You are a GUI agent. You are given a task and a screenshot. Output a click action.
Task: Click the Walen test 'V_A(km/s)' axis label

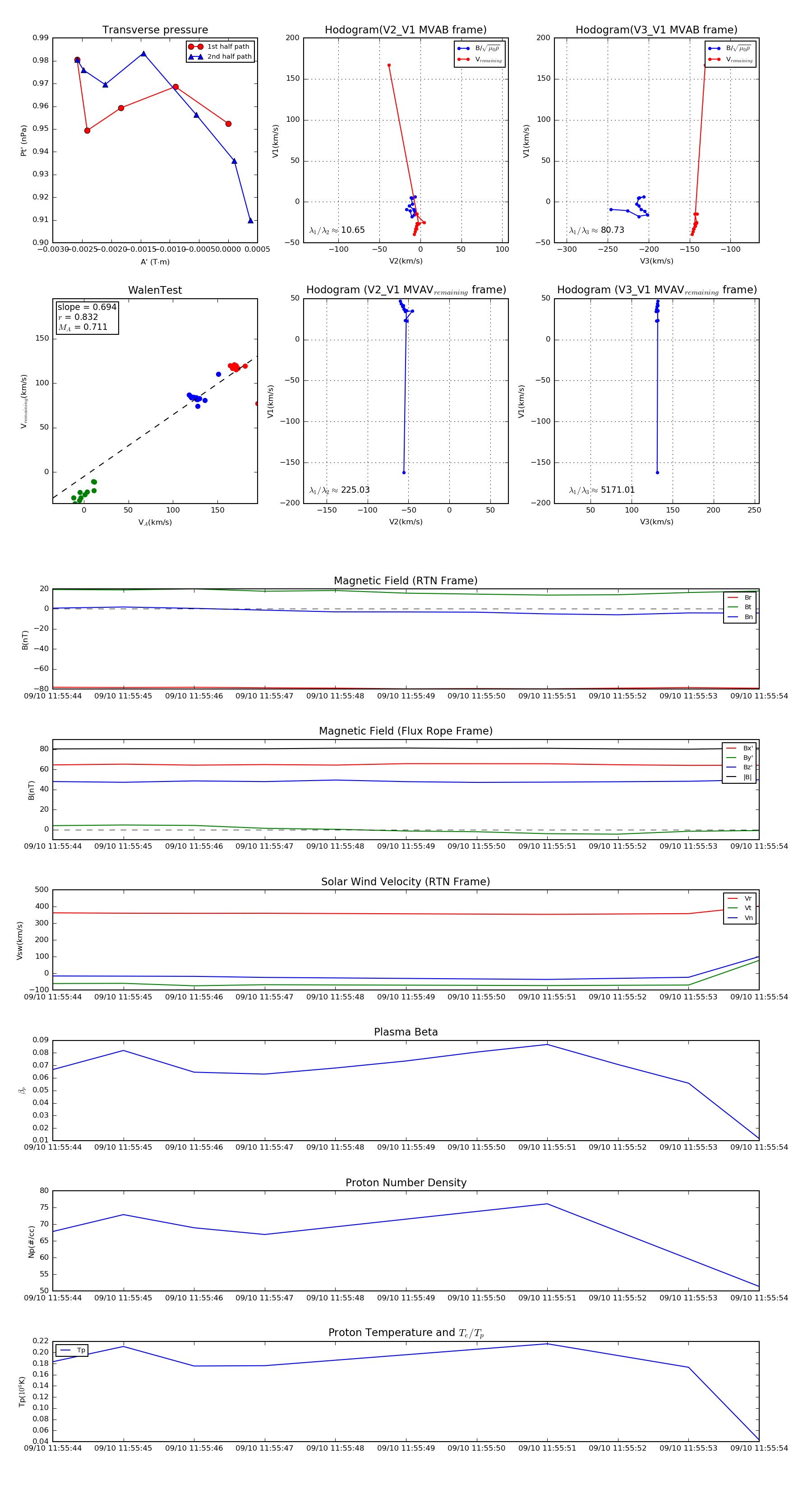pos(155,522)
